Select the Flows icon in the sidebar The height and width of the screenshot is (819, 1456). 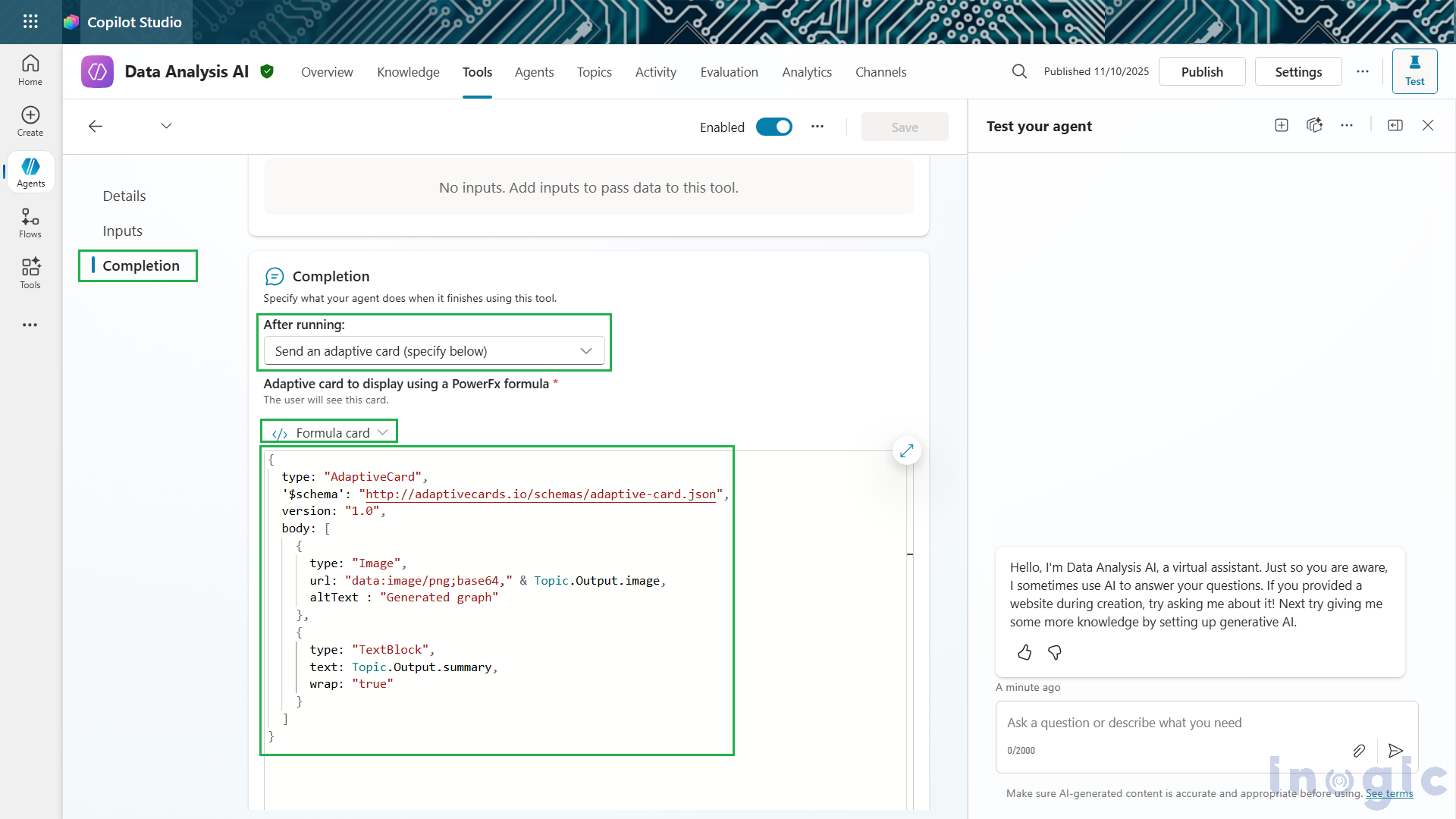(x=30, y=222)
